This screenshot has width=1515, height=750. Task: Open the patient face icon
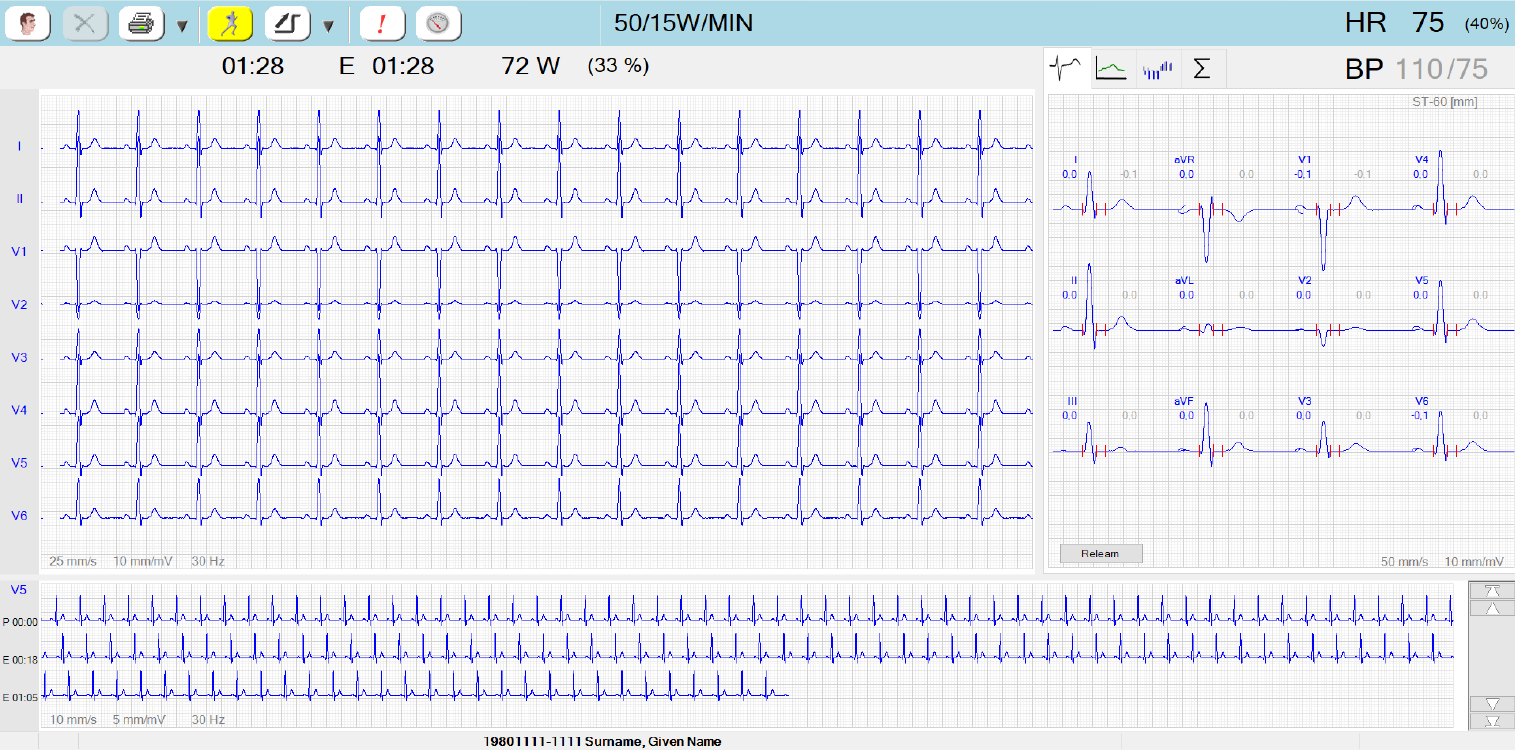28,24
